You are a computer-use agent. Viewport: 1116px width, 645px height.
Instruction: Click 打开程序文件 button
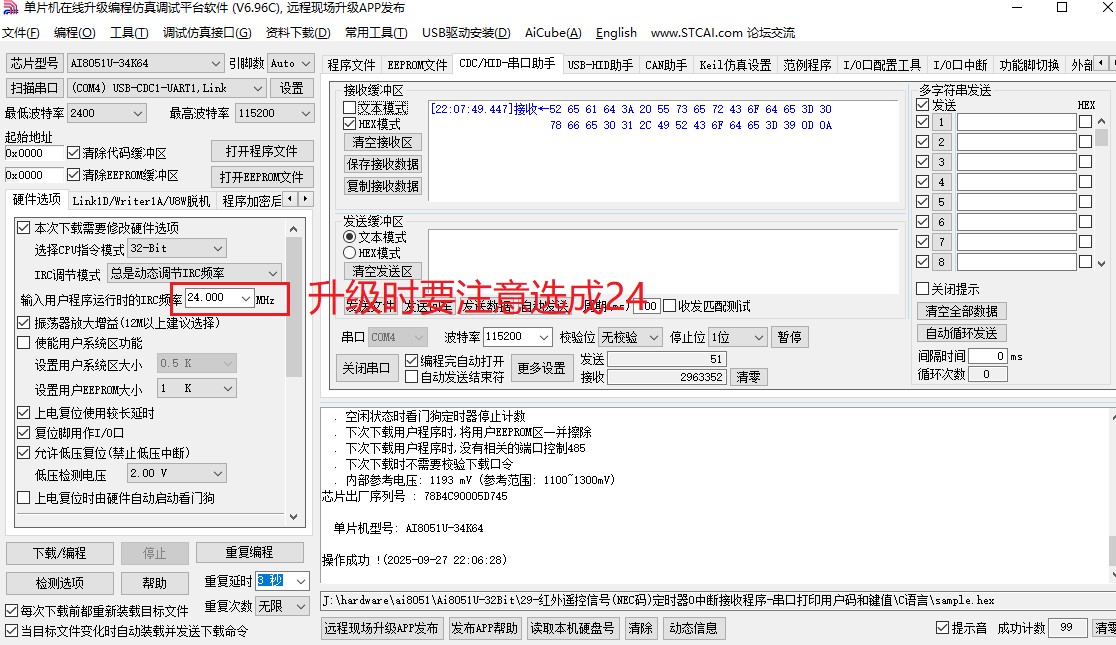coord(262,151)
